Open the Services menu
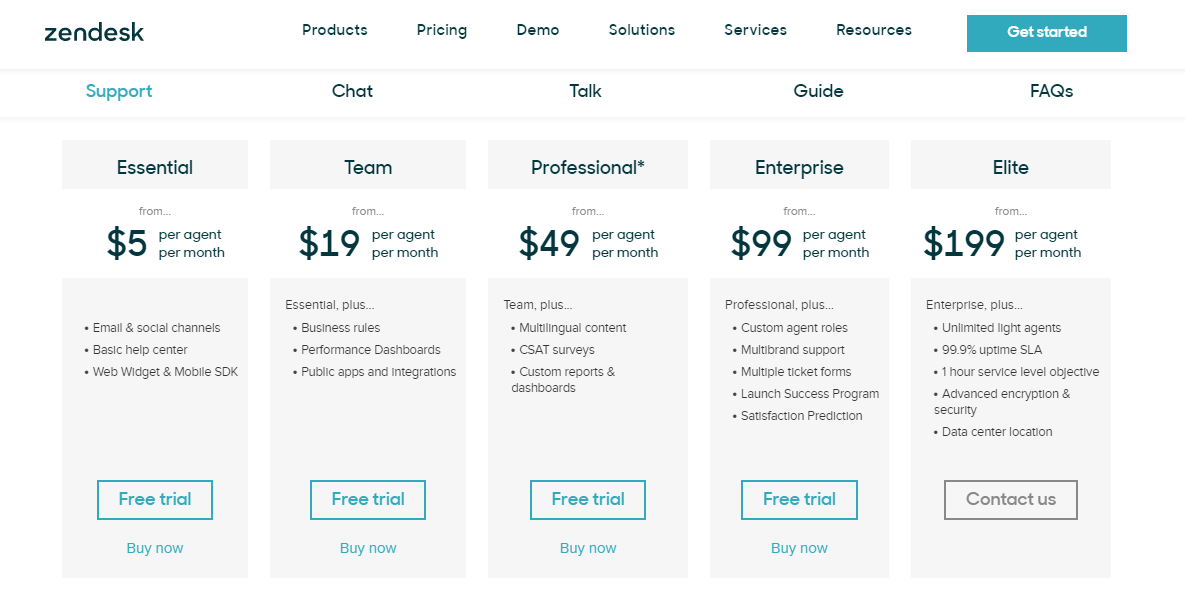 (756, 30)
